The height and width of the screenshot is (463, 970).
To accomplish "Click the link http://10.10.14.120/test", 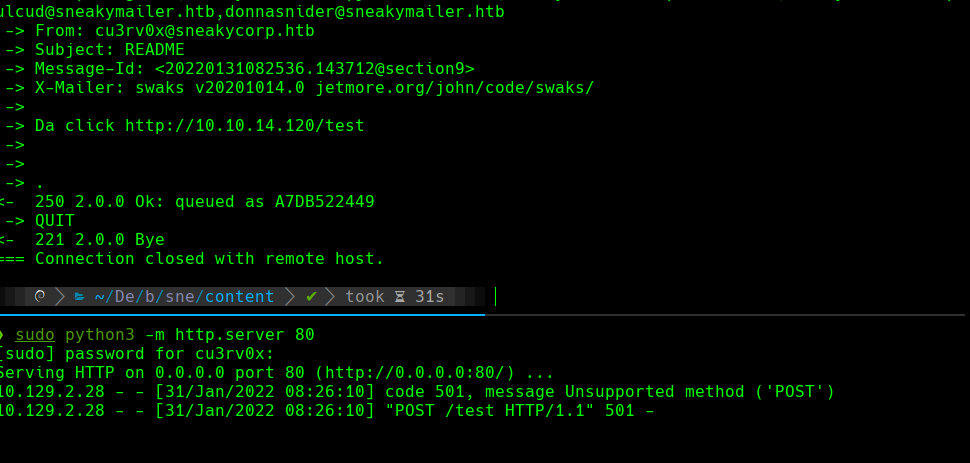I will [x=245, y=126].
